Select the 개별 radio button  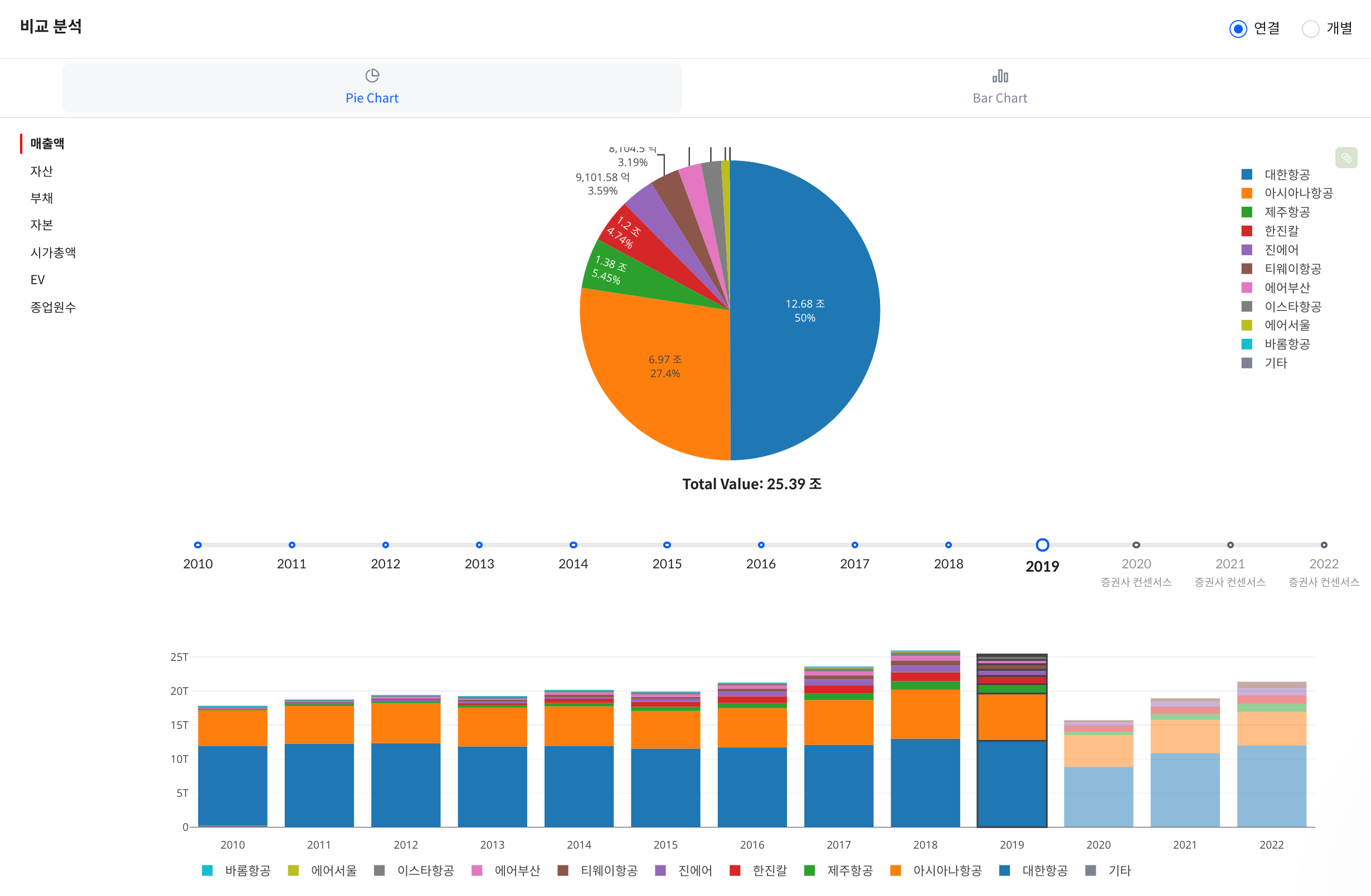[1310, 29]
